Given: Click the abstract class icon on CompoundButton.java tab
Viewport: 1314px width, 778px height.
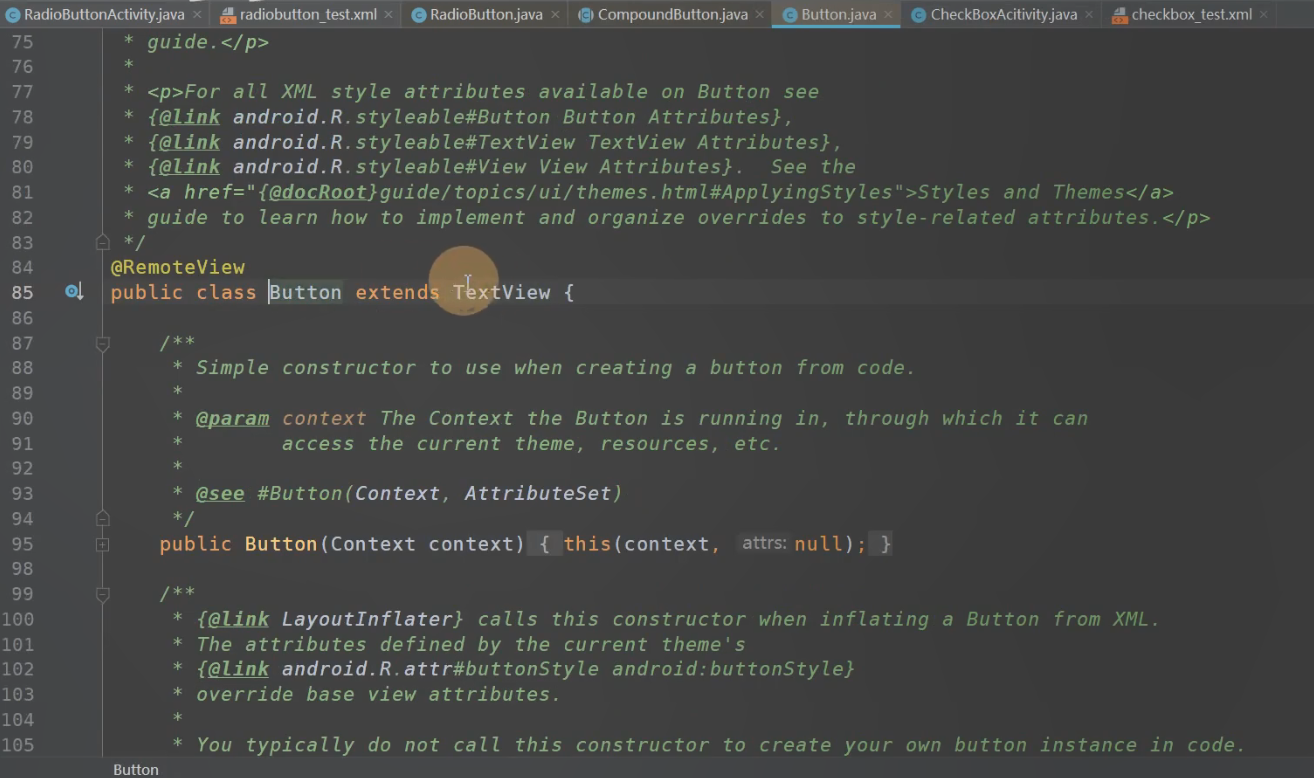Looking at the screenshot, I should (x=585, y=15).
